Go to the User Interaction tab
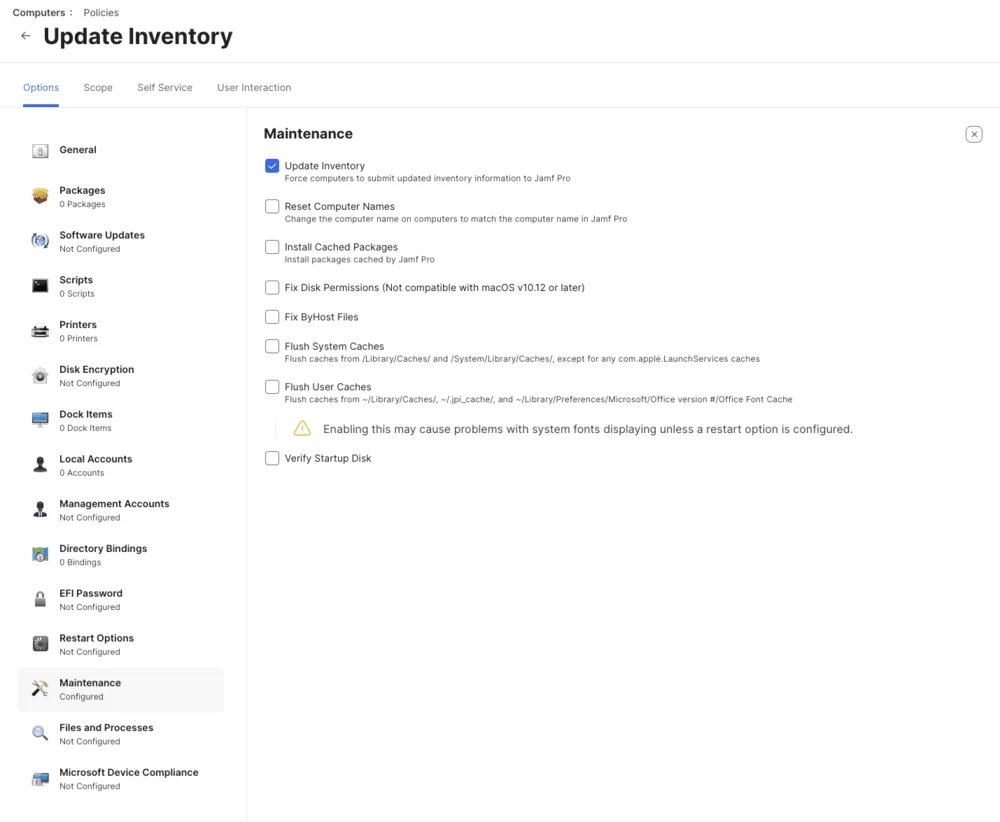Viewport: 1000px width, 822px height. 254,87
